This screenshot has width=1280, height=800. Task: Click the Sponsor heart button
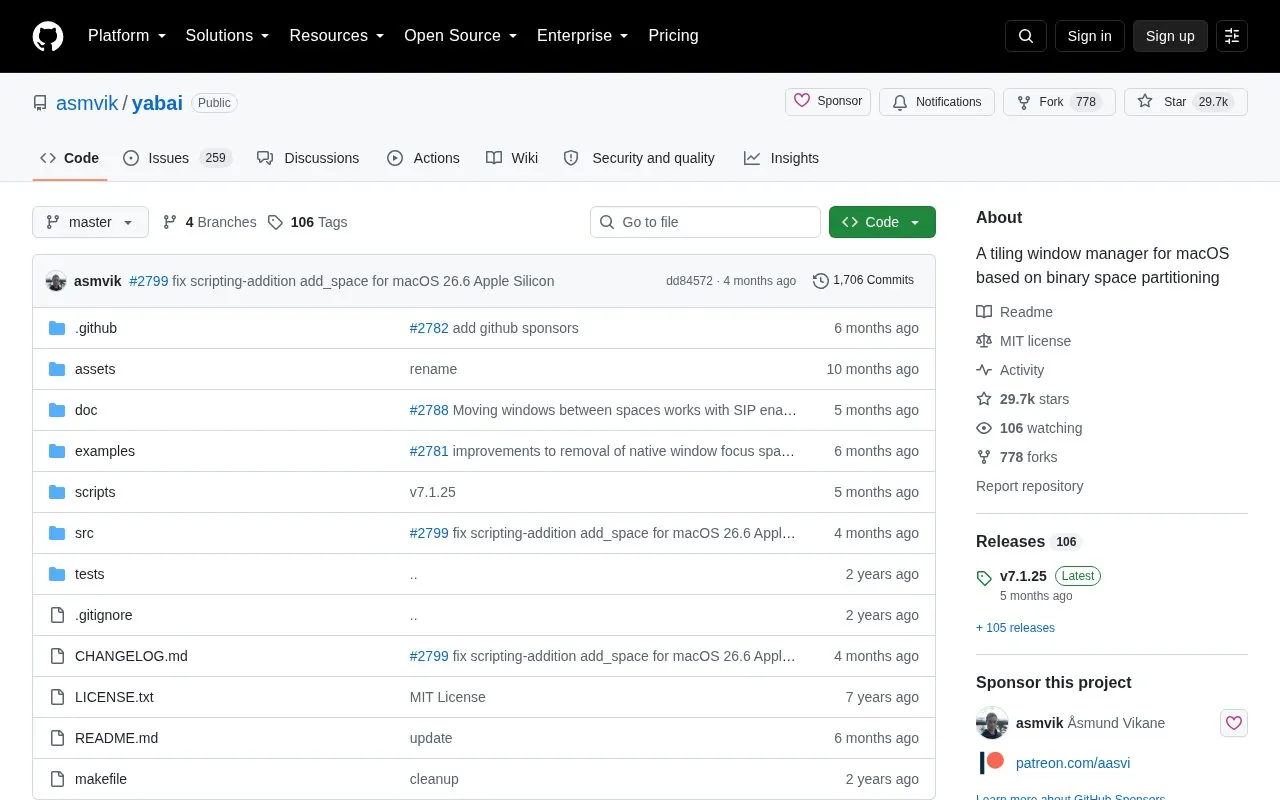[828, 101]
